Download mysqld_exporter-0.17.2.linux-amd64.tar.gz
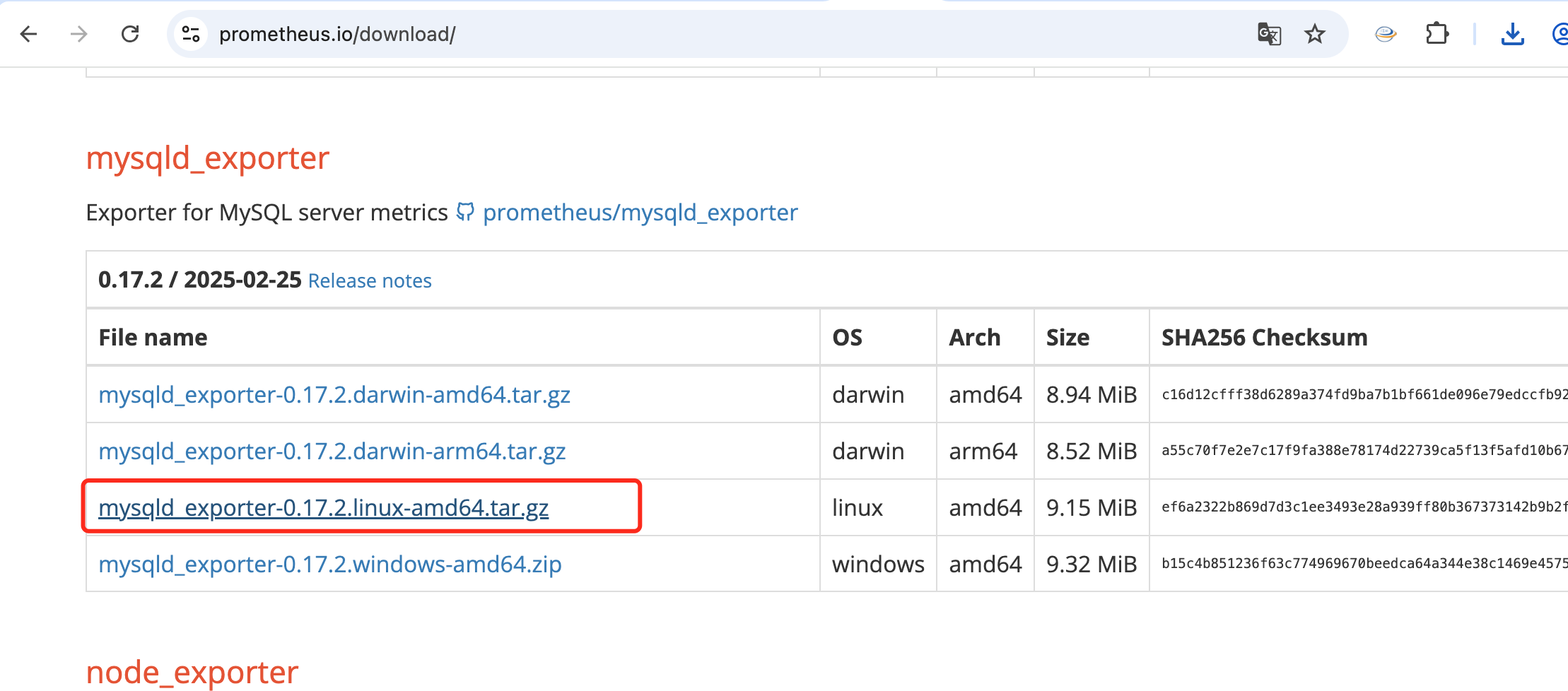1568x691 pixels. click(x=324, y=507)
